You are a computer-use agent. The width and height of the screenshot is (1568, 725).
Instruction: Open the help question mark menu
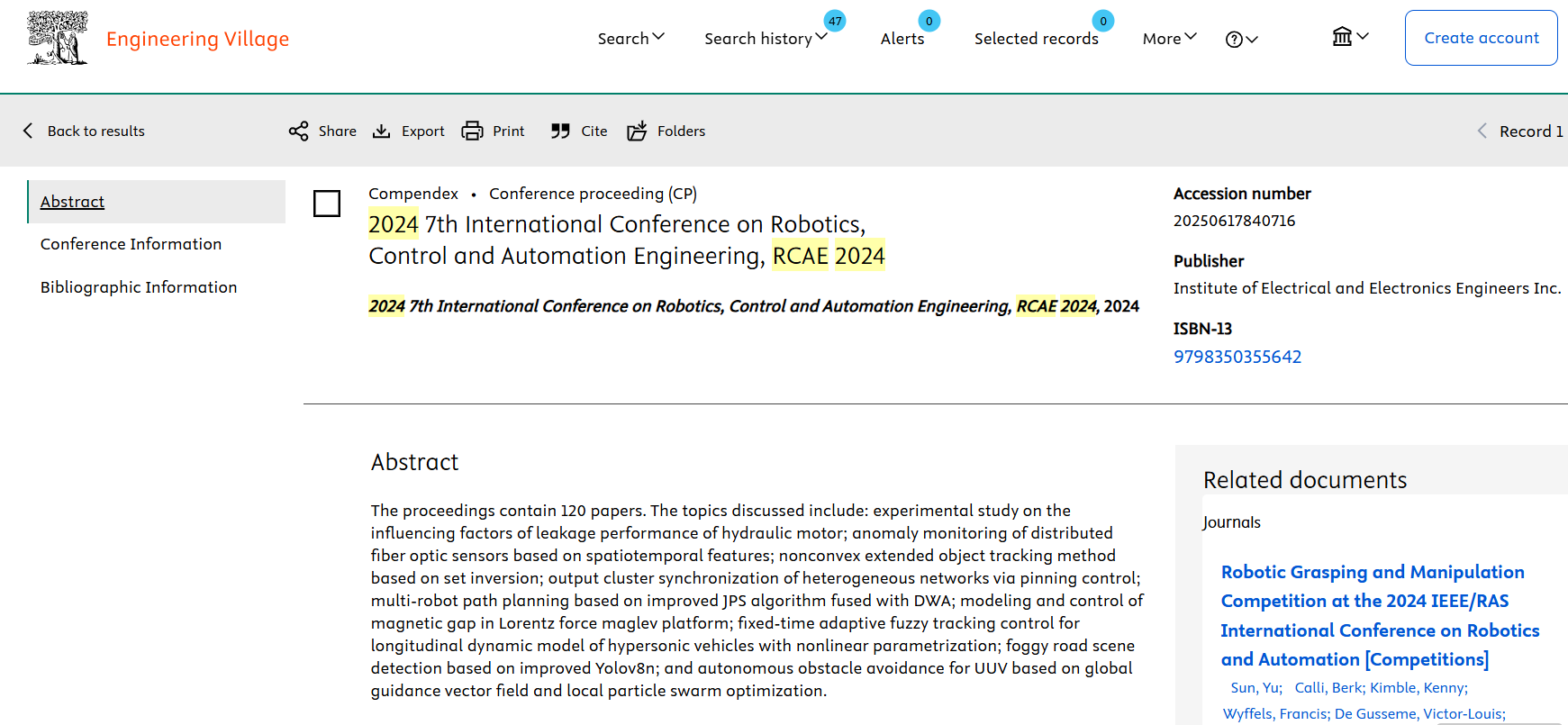(1241, 39)
